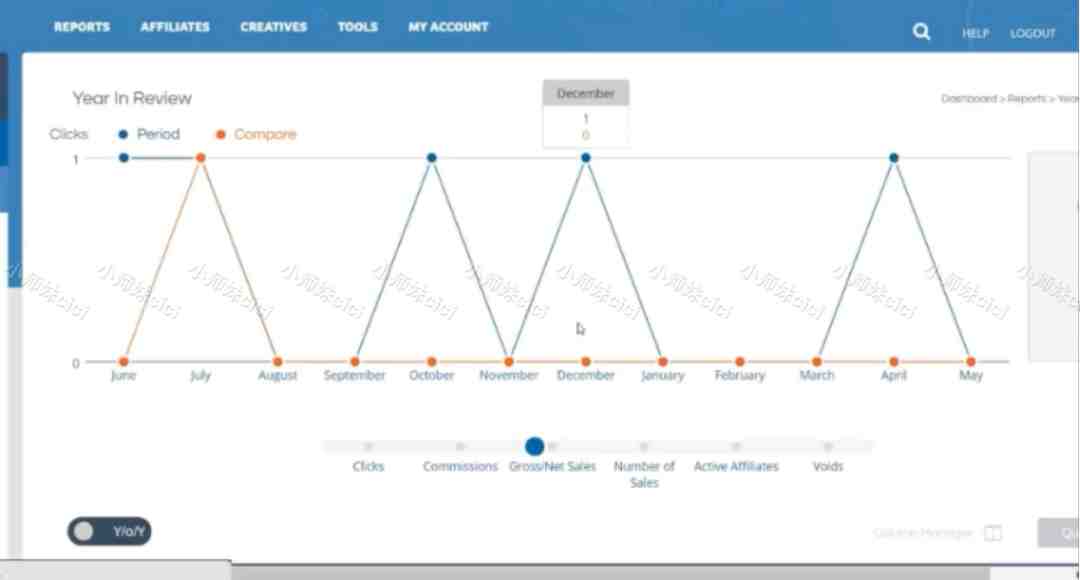
Task: Click the Logout link
Action: pos(1032,33)
